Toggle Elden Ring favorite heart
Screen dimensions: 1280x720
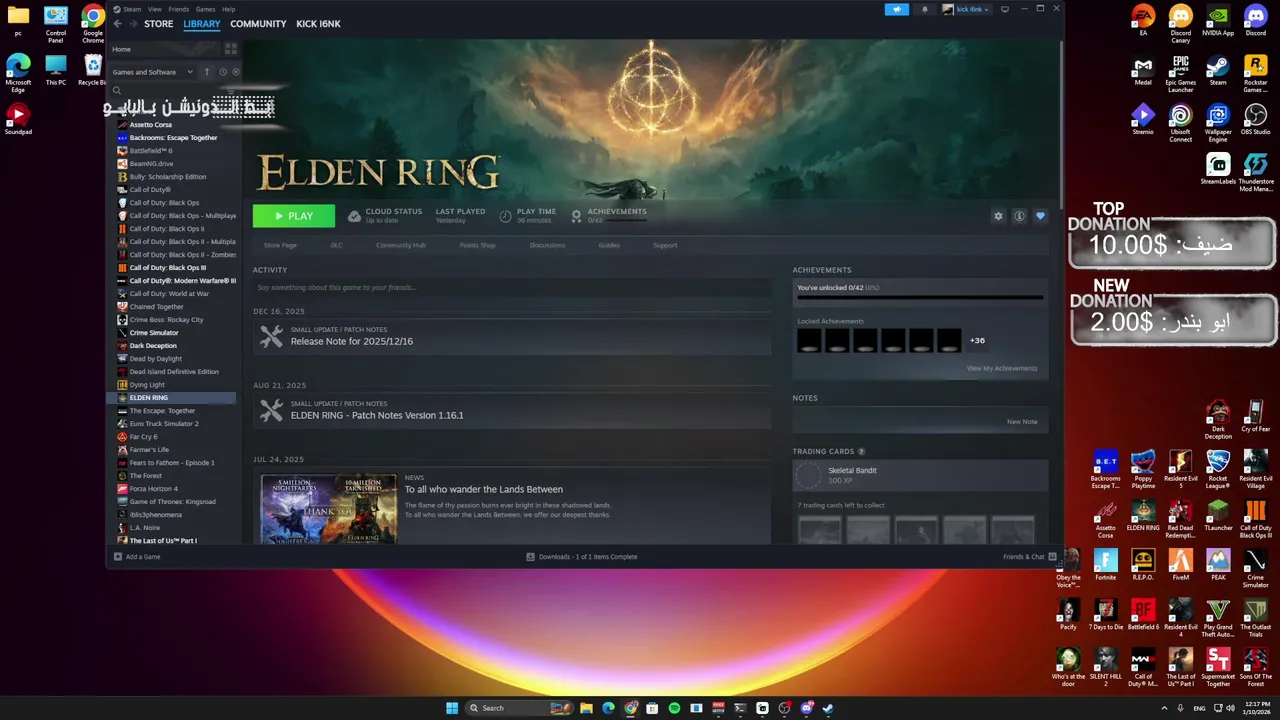point(1040,216)
